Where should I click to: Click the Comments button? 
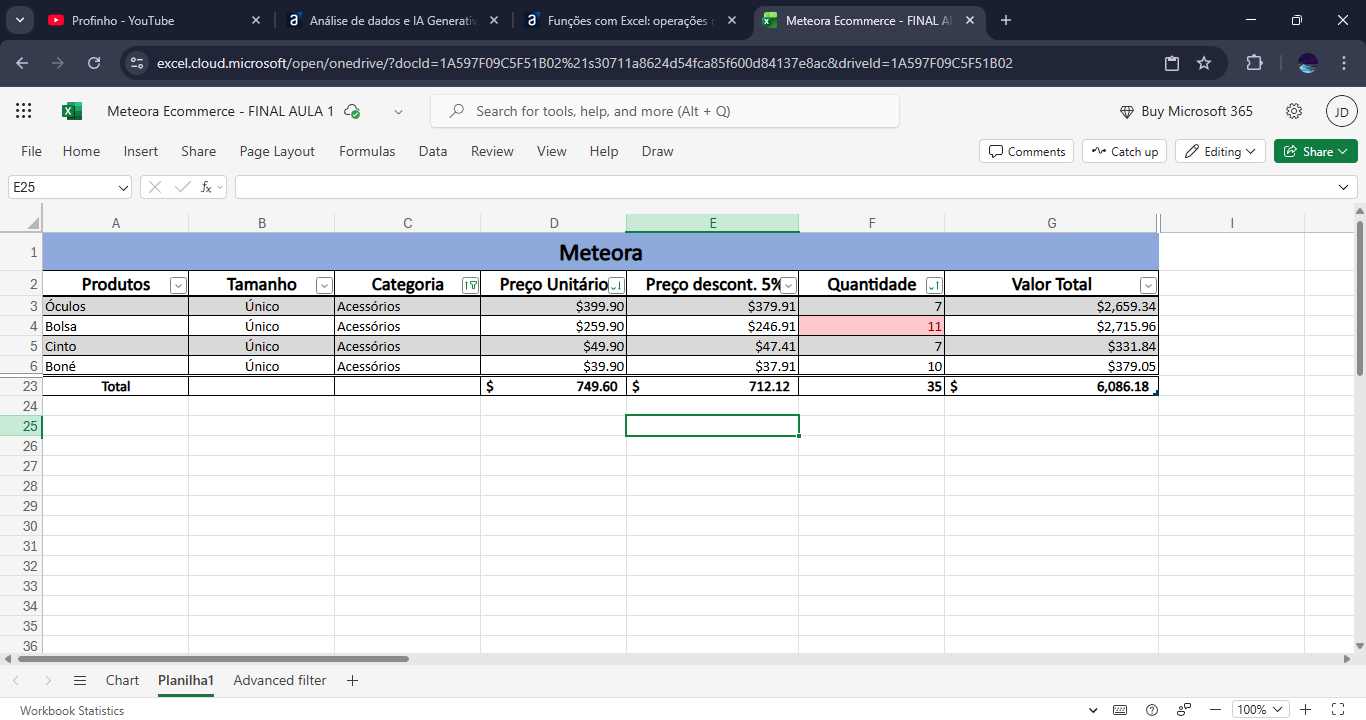[1026, 151]
